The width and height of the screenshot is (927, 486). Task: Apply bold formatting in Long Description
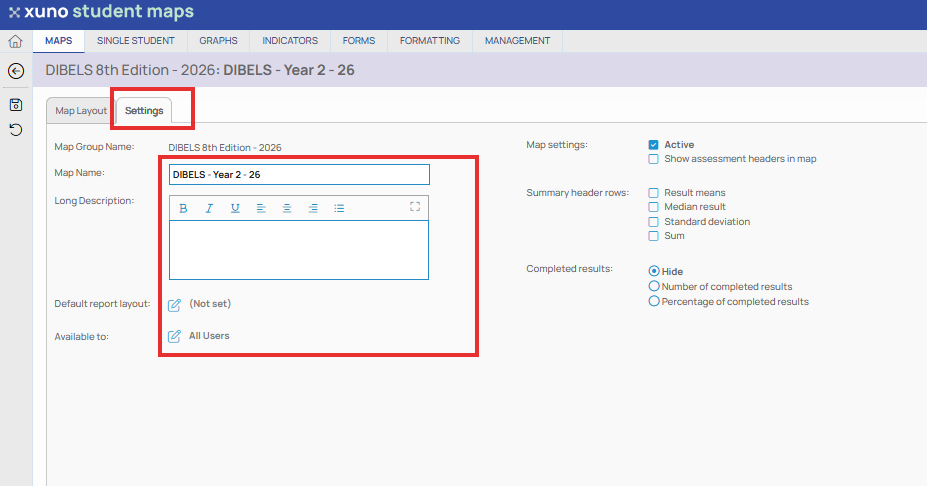(183, 208)
